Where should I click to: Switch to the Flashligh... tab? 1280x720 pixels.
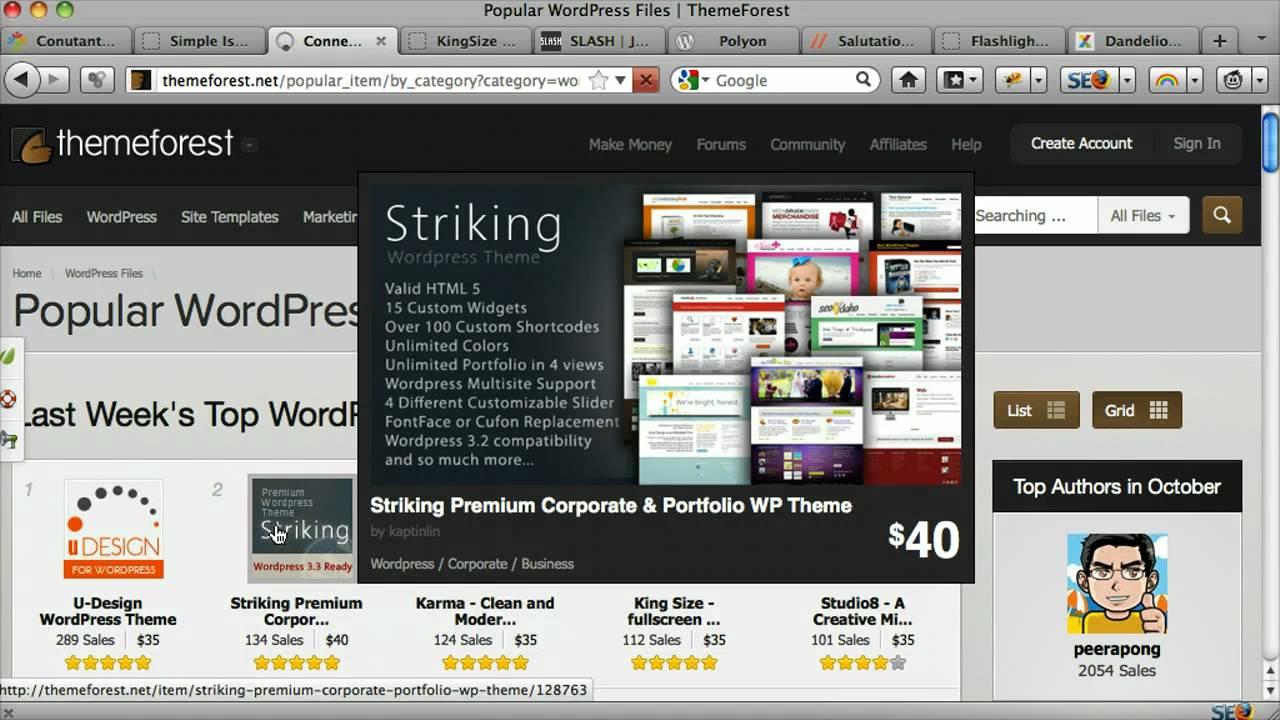(x=999, y=41)
